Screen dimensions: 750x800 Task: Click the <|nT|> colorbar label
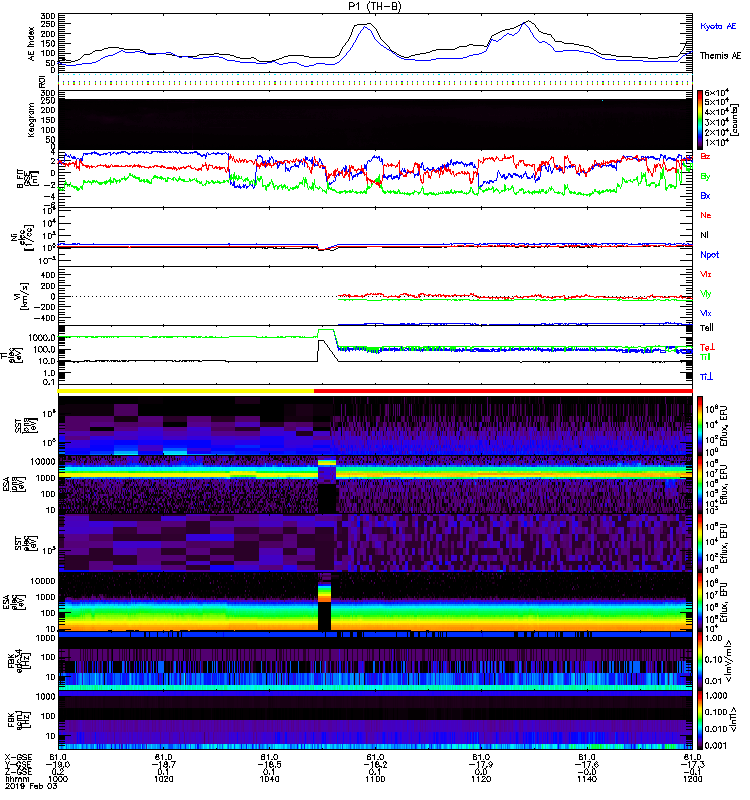(x=732, y=719)
